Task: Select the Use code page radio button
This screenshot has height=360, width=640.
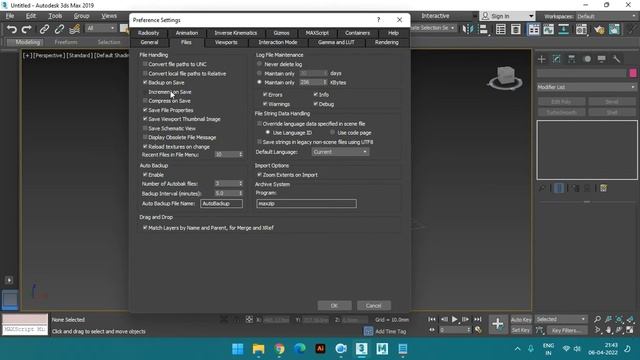Action: (333, 133)
